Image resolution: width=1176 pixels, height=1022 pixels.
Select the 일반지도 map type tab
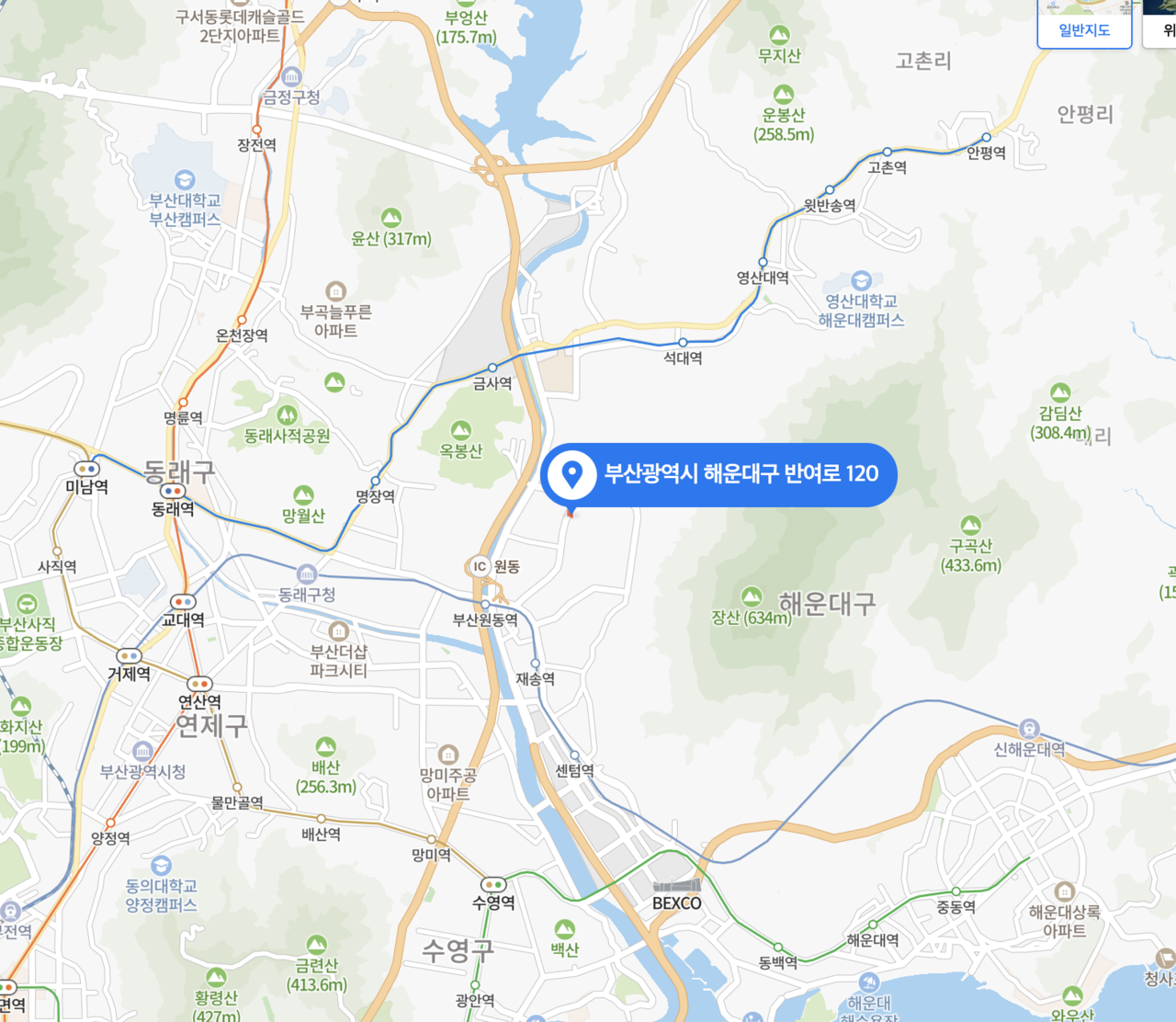point(1084,28)
